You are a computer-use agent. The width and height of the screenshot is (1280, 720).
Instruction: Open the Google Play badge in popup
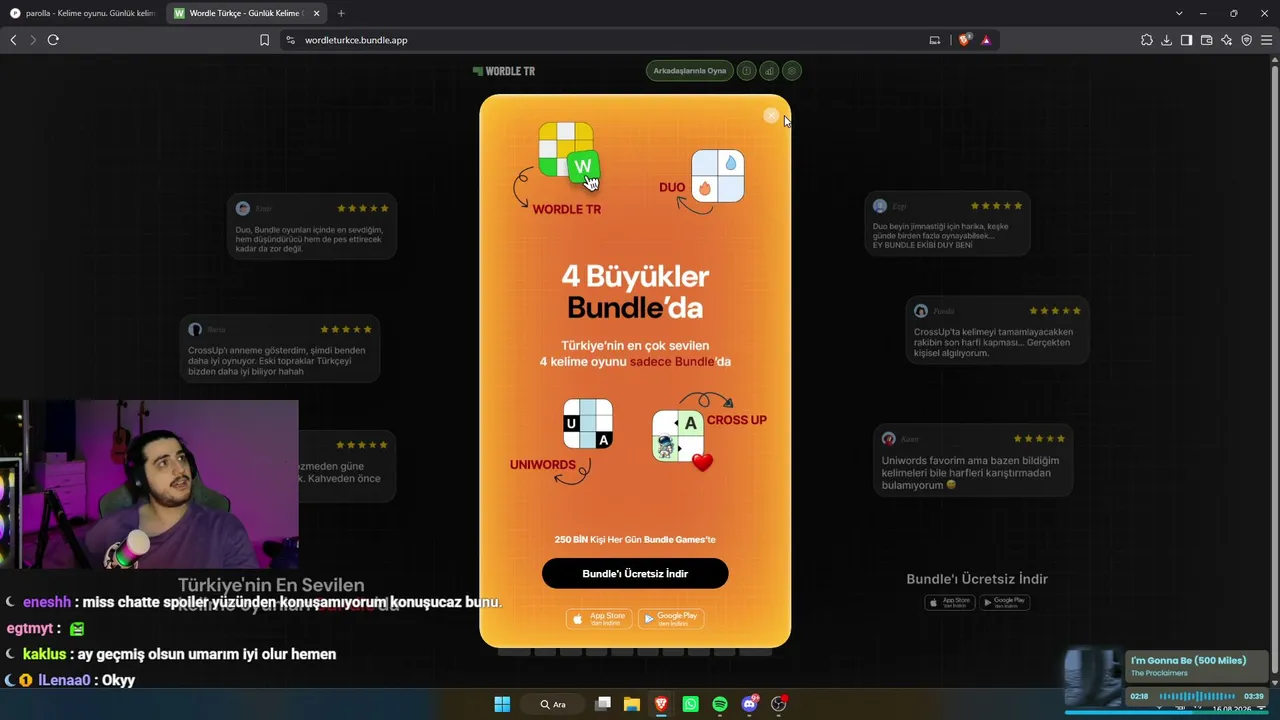(671, 619)
